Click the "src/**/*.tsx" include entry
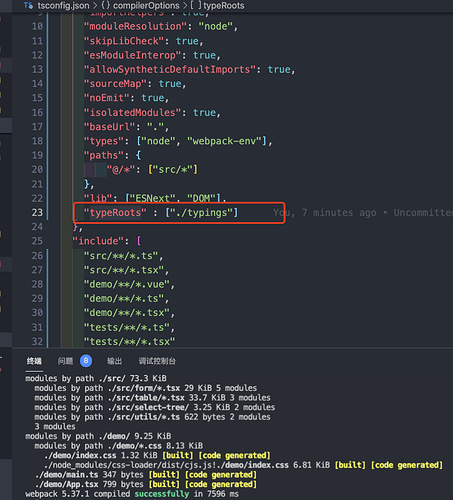Image resolution: width=453 pixels, height=500 pixels. point(124,270)
